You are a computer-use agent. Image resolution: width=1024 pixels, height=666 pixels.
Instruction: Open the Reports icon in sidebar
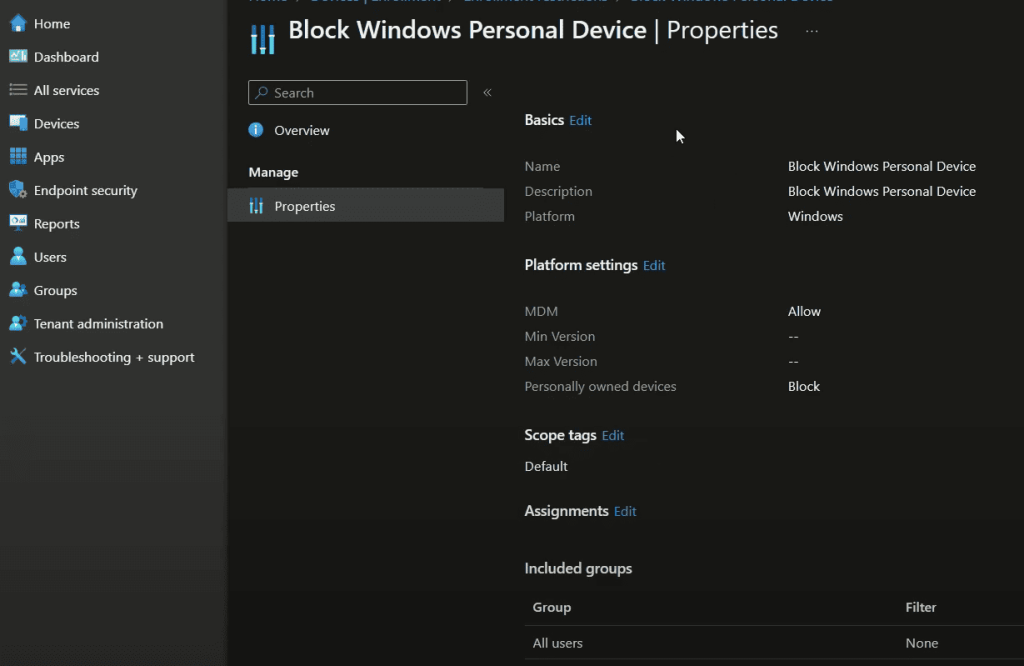pos(18,224)
